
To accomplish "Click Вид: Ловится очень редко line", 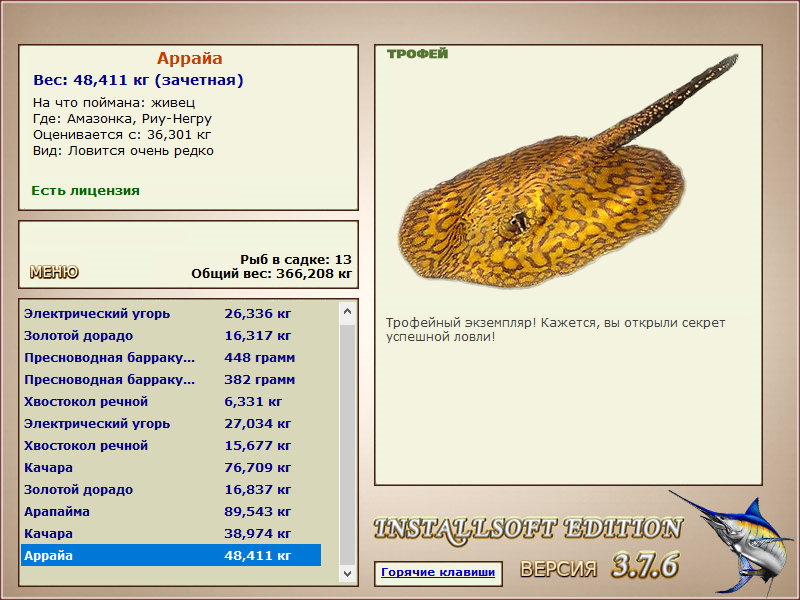I will tap(123, 151).
